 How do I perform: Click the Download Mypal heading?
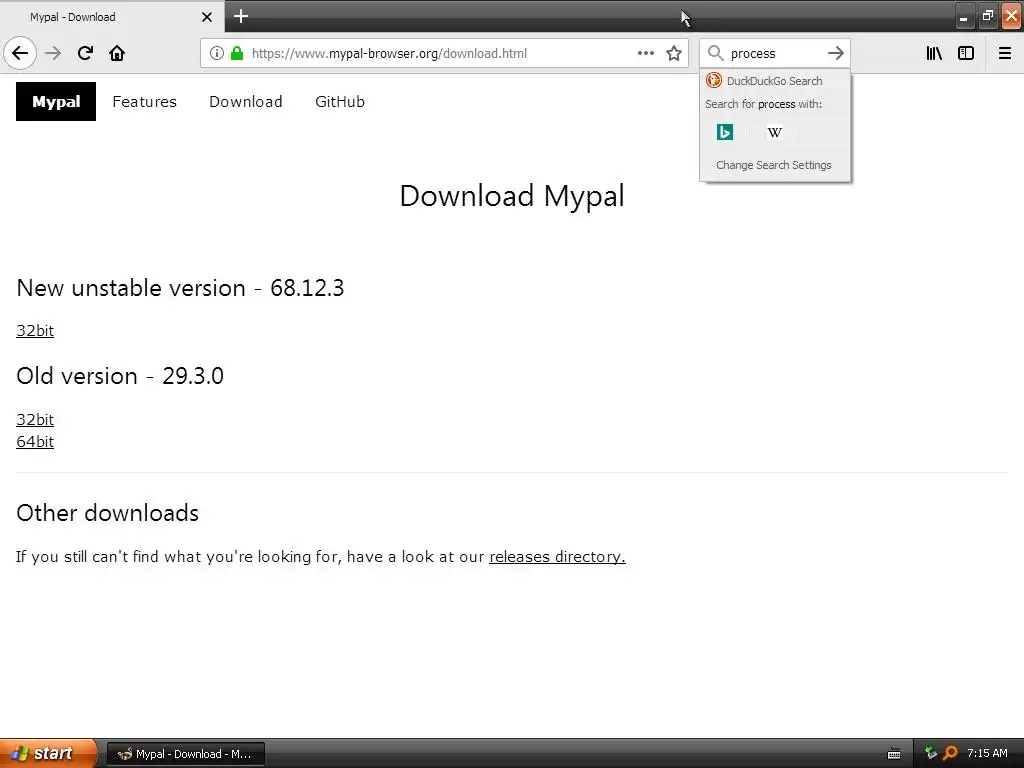click(x=512, y=196)
